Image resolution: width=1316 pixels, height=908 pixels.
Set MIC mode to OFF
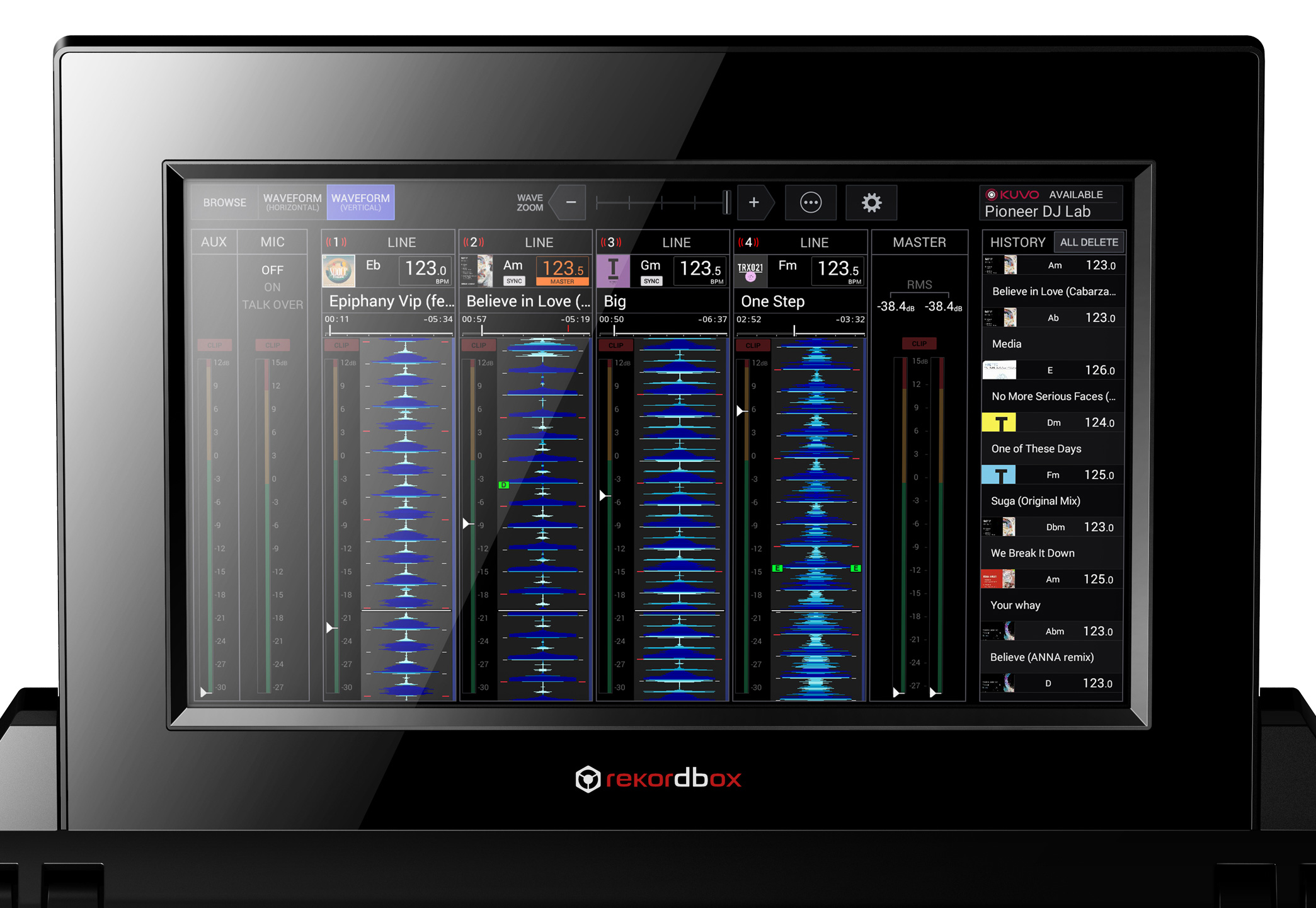pos(272,270)
